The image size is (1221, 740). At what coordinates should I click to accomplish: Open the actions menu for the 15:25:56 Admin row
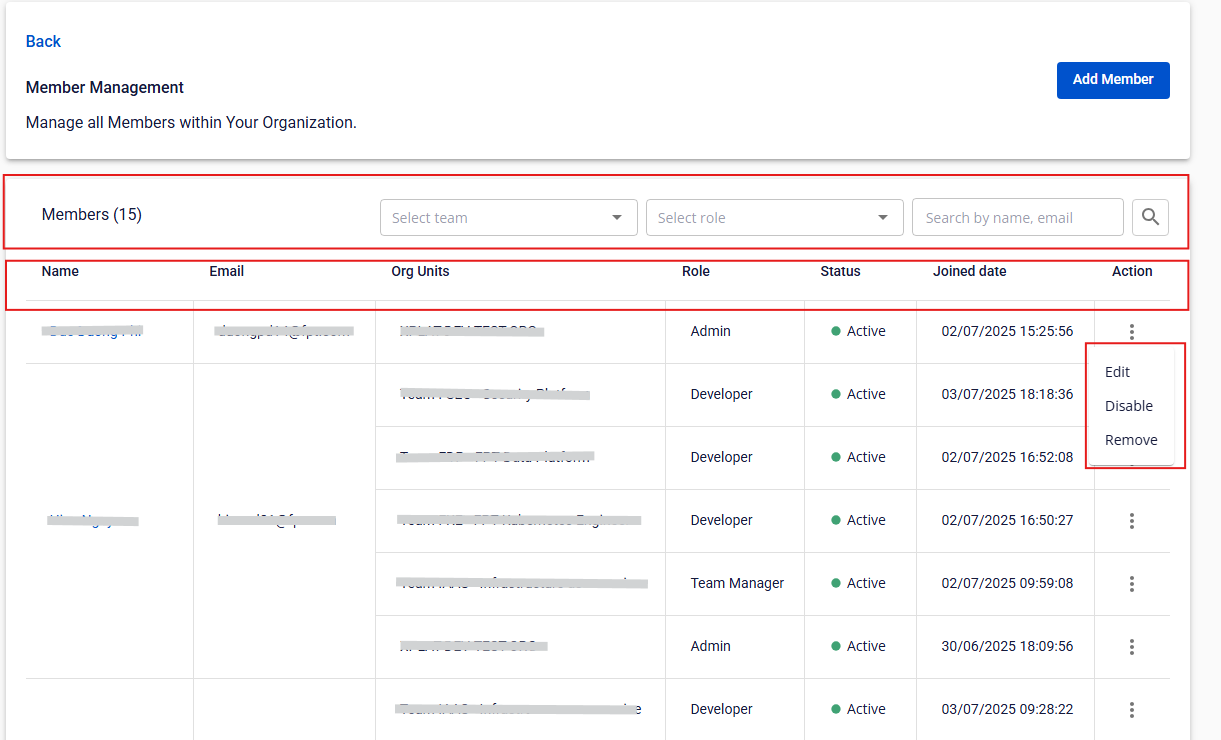tap(1131, 332)
